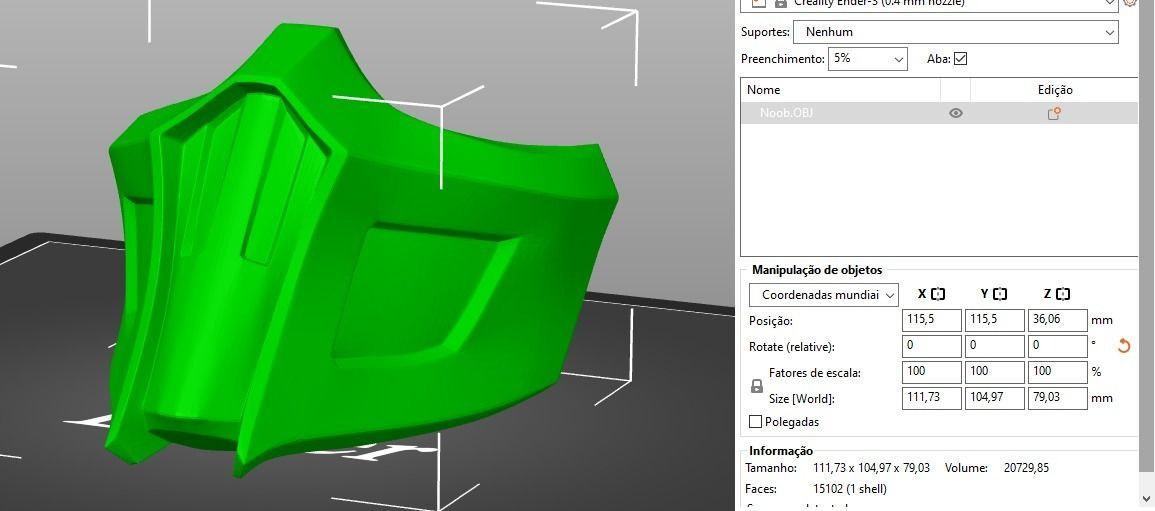
Task: Select the Noob.OBJ row in object list
Action: 939,113
